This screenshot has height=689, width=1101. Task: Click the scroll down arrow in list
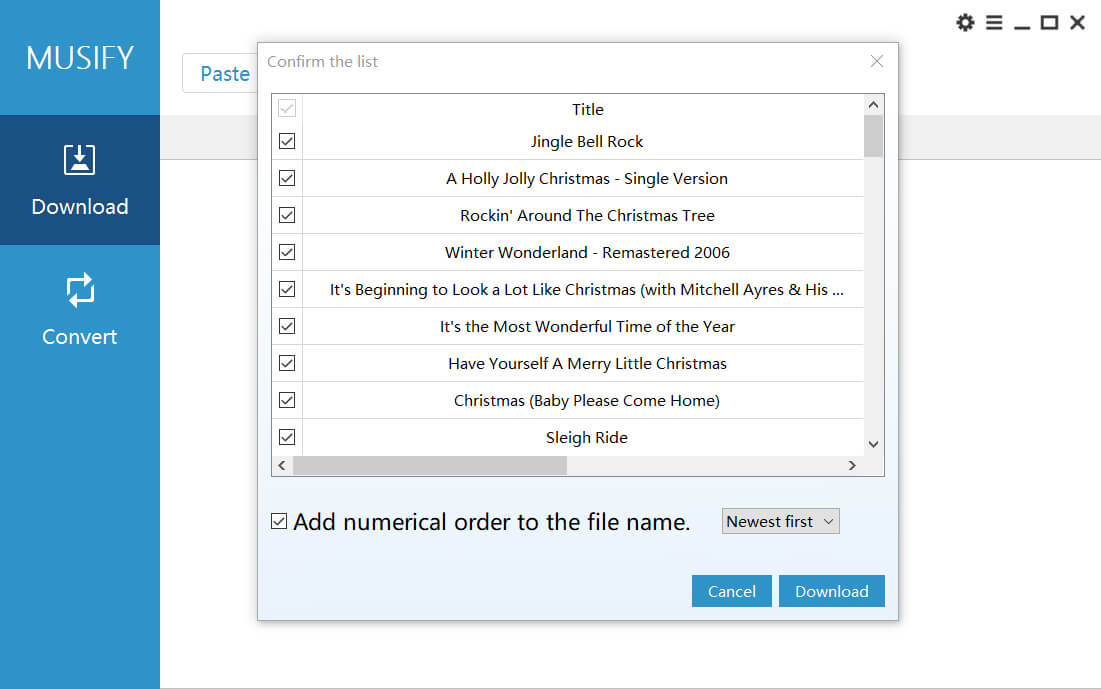click(x=873, y=444)
